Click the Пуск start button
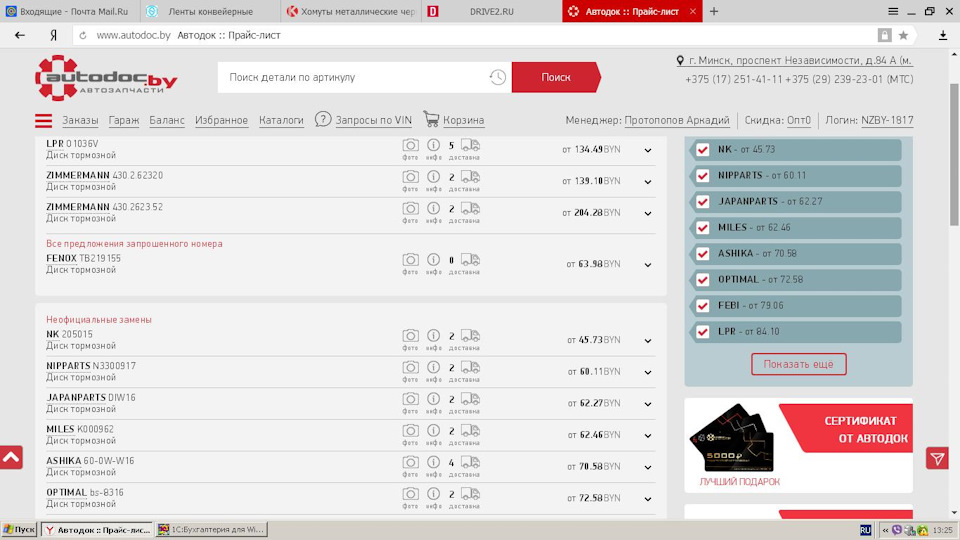This screenshot has width=960, height=540. tap(20, 530)
